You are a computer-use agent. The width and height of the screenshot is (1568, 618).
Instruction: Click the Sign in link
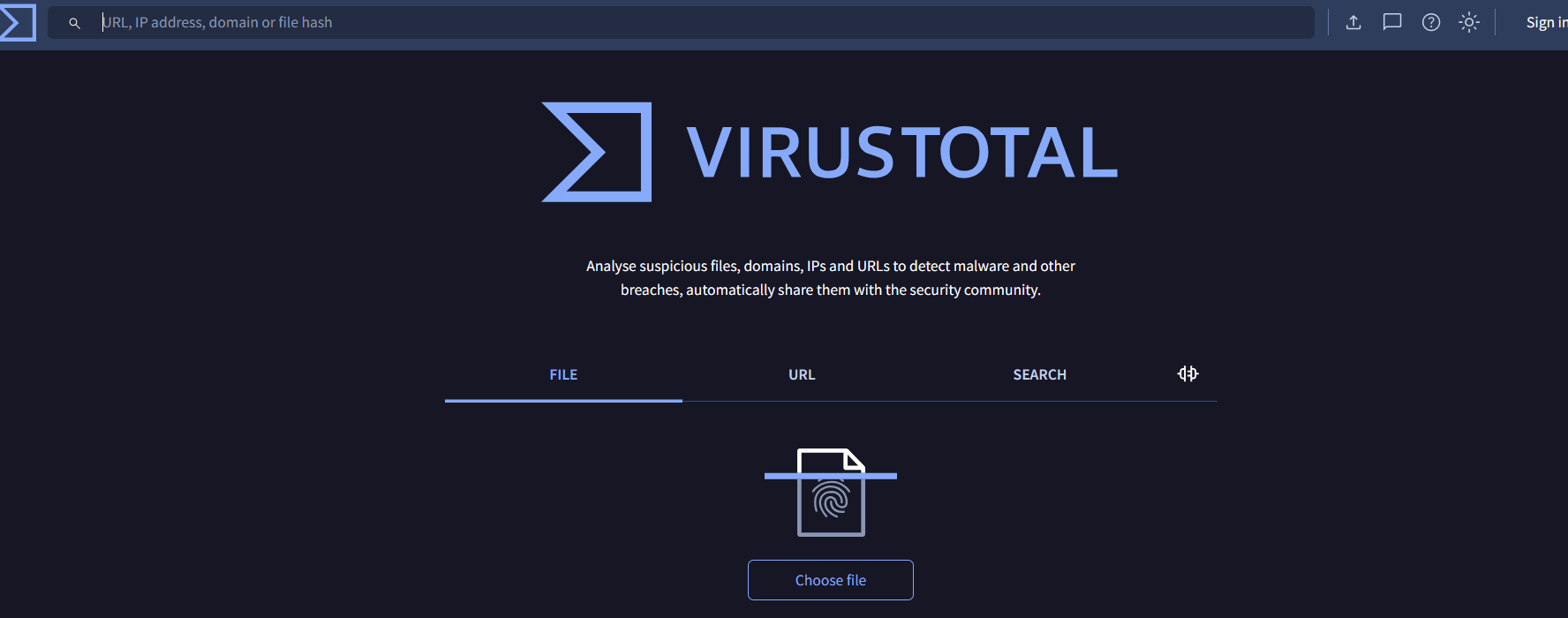1545,23
